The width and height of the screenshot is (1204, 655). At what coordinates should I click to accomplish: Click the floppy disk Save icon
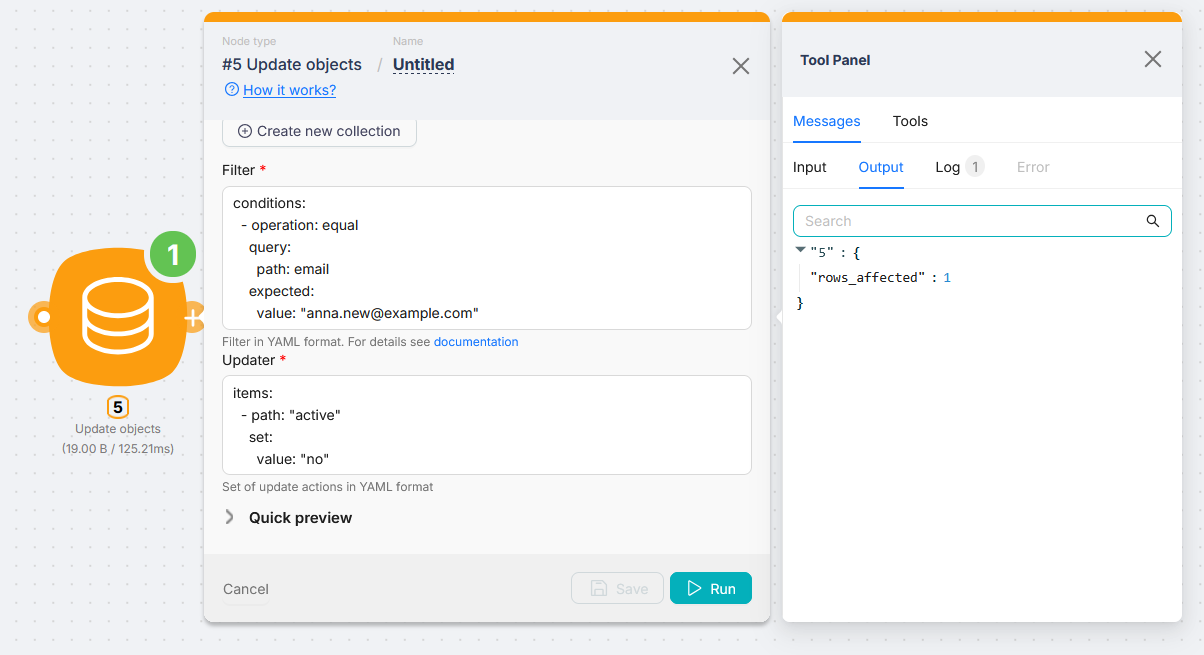pos(598,588)
